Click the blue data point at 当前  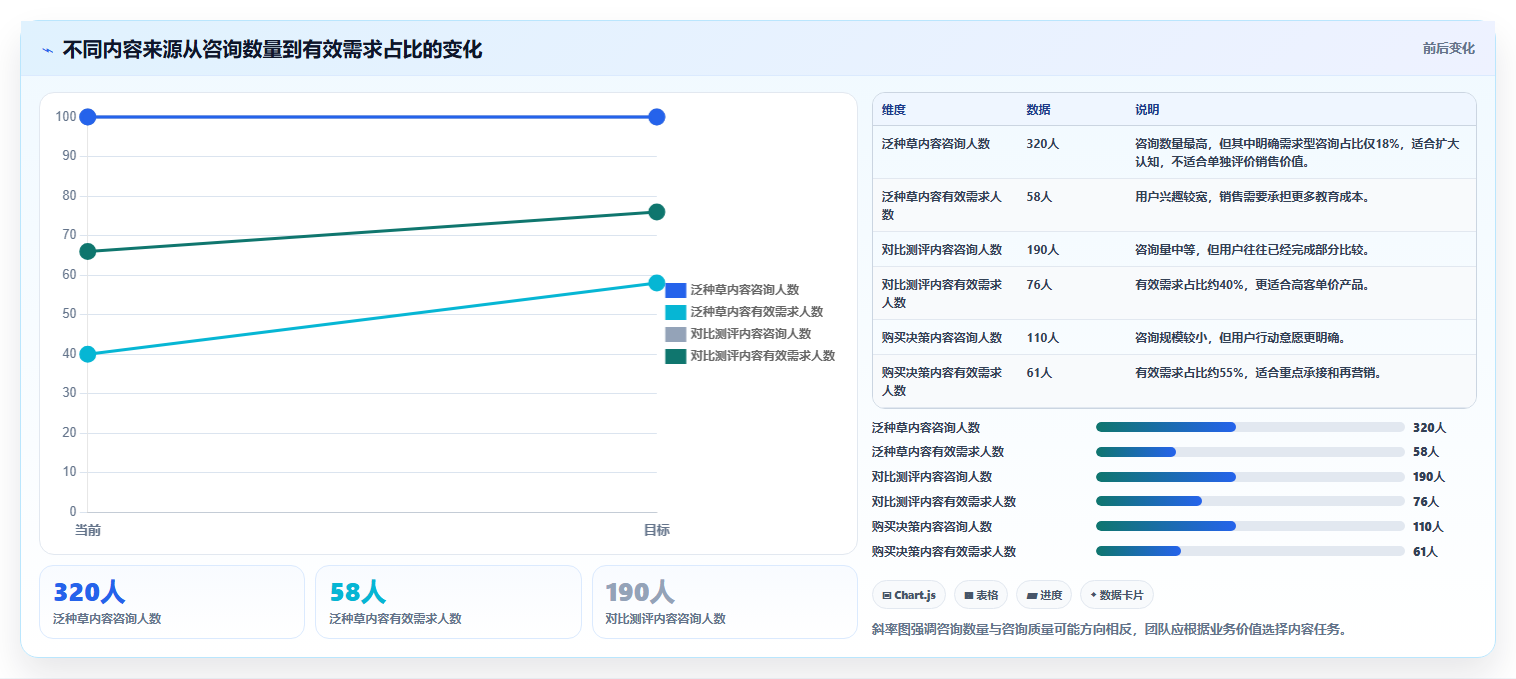pos(88,117)
